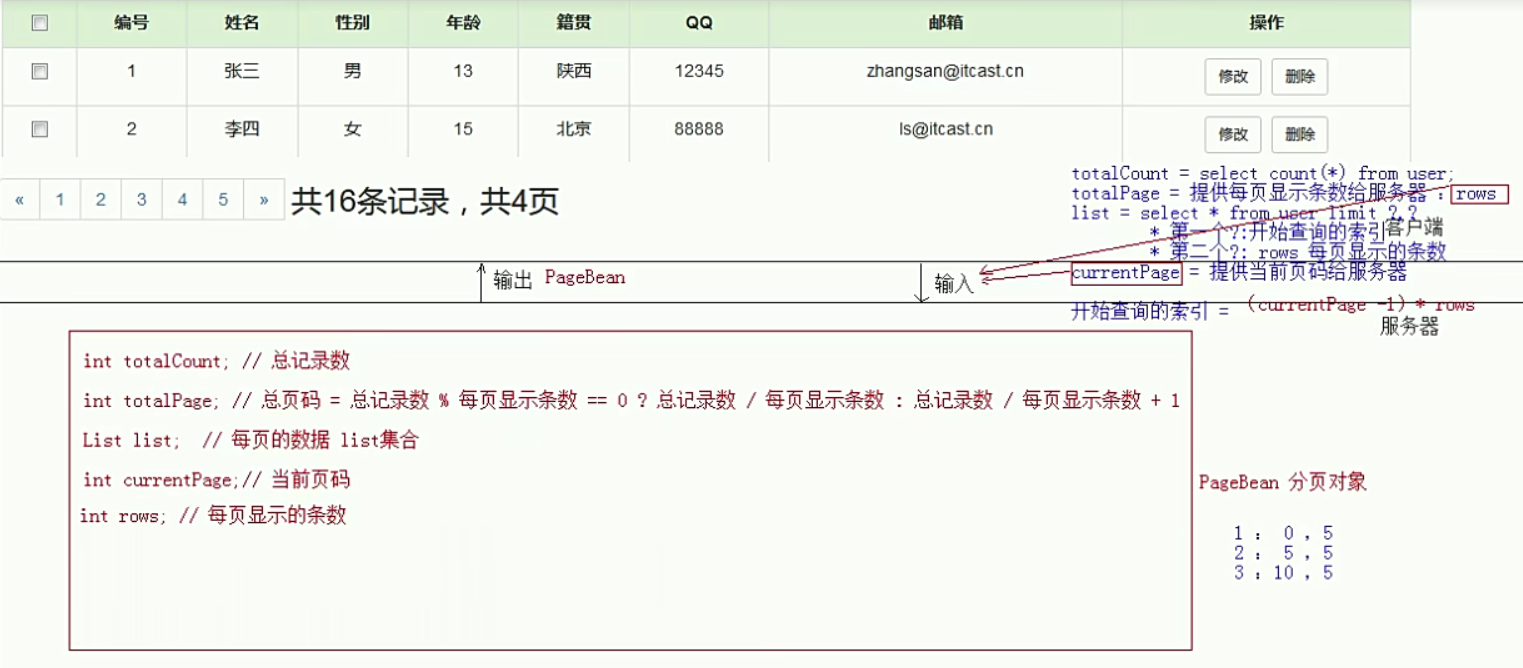Image resolution: width=1523 pixels, height=668 pixels.
Task: Click the 服务器 label
Action: click(x=1409, y=326)
